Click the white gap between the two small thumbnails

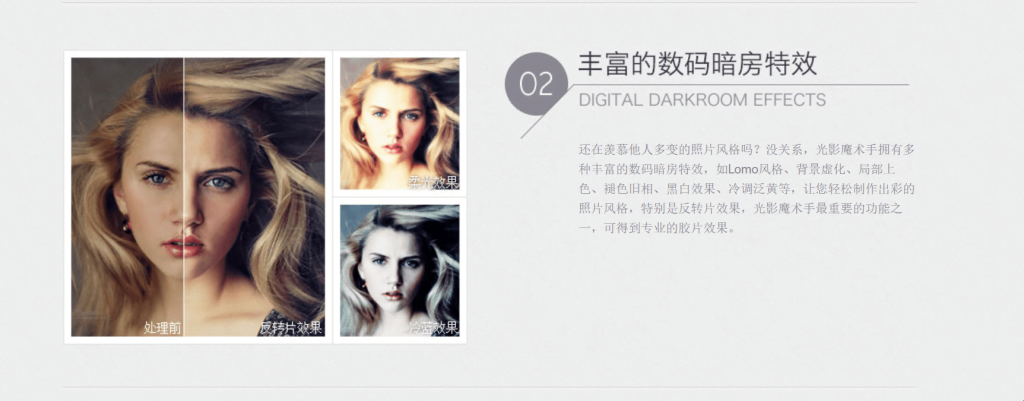pos(400,197)
